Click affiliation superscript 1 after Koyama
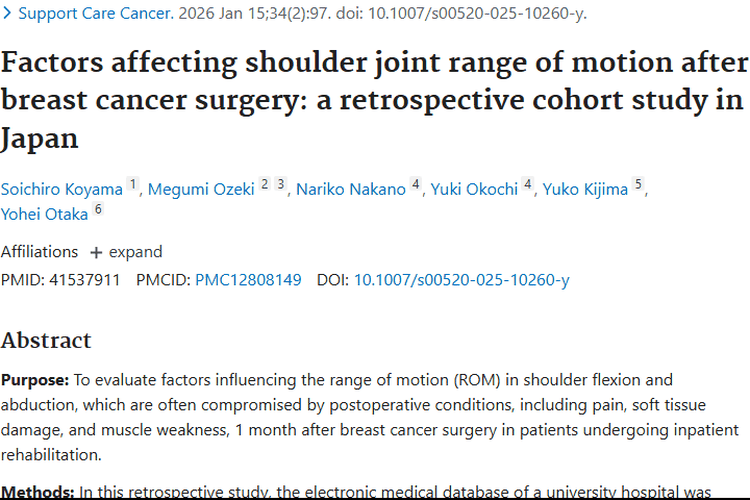The image size is (750, 500). pyautogui.click(x=133, y=185)
